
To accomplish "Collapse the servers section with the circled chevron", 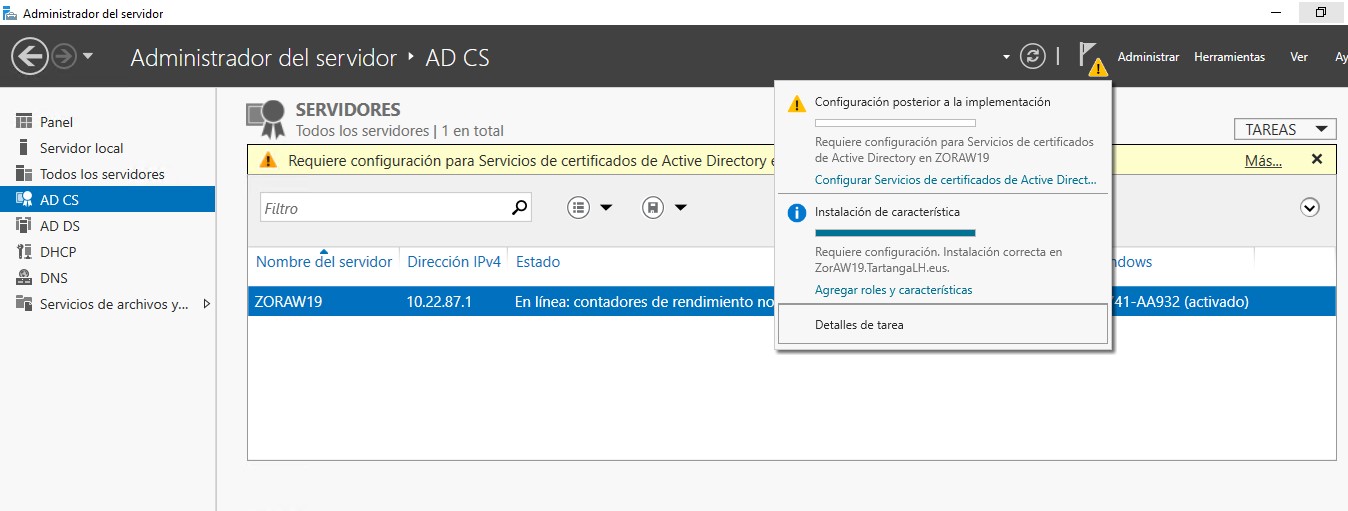I will point(1310,208).
